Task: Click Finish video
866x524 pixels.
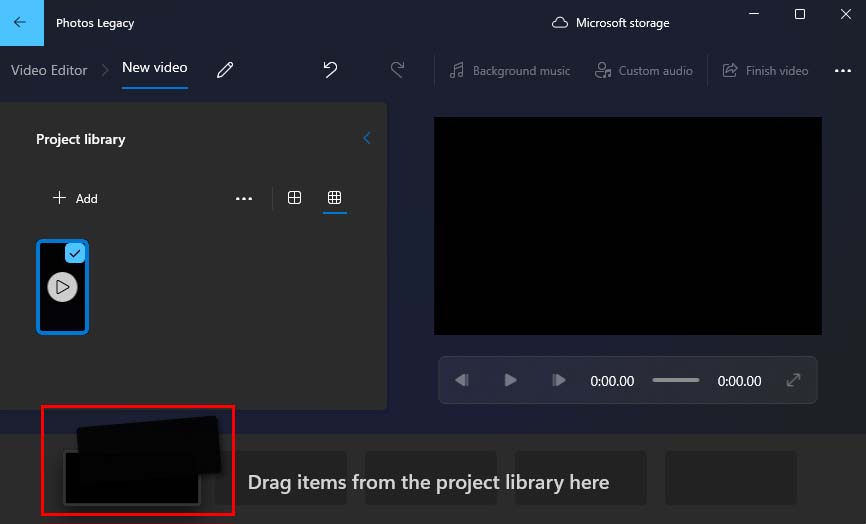Action: [x=765, y=71]
